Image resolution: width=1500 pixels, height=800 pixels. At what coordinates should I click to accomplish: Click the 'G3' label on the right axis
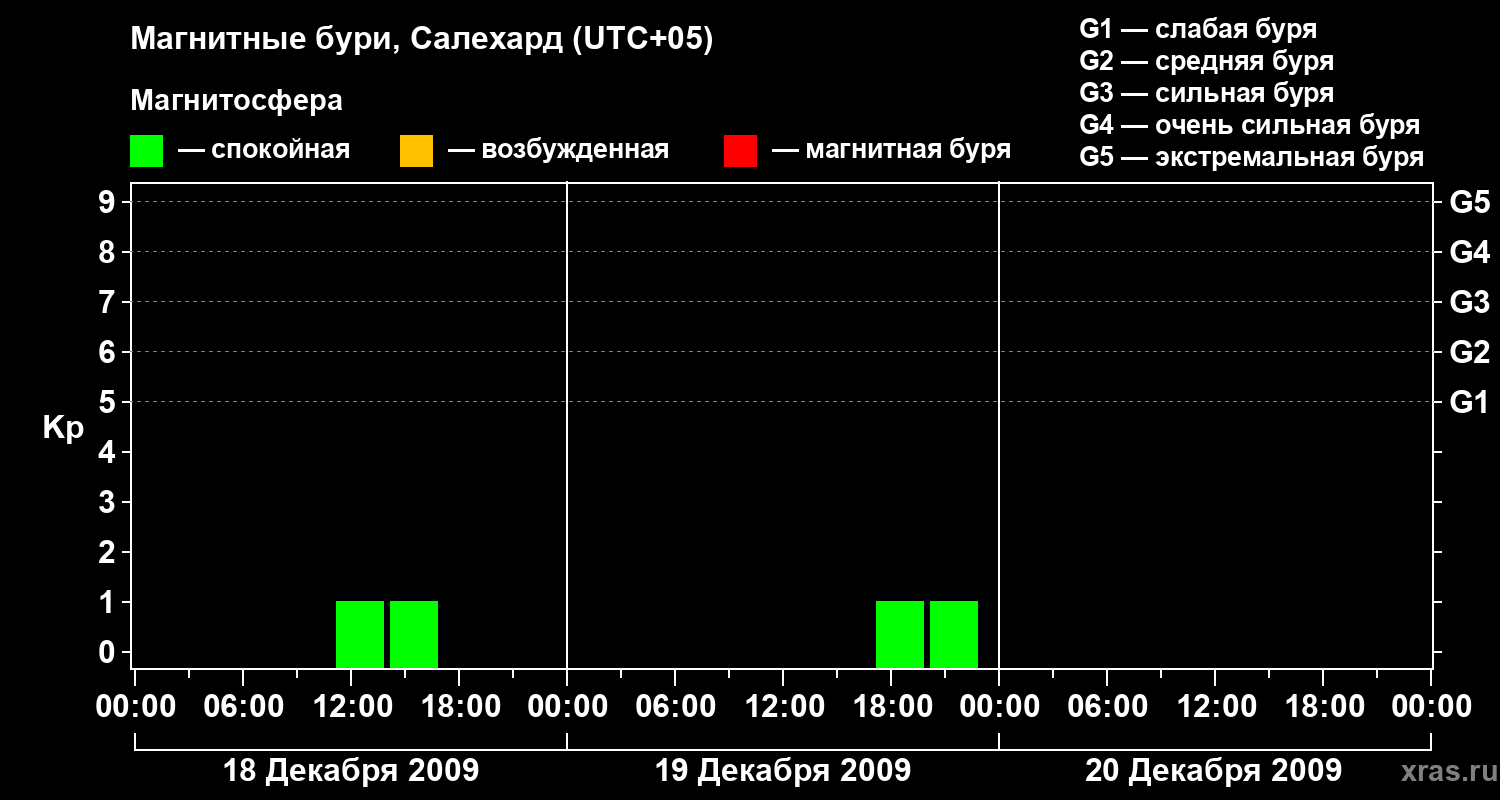tap(1470, 302)
